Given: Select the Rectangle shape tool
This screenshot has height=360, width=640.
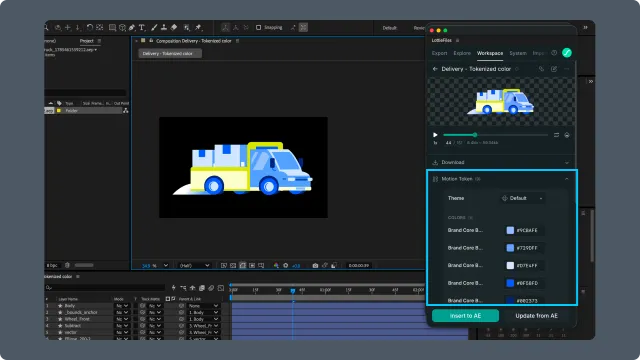Looking at the screenshot, I should (x=112, y=27).
